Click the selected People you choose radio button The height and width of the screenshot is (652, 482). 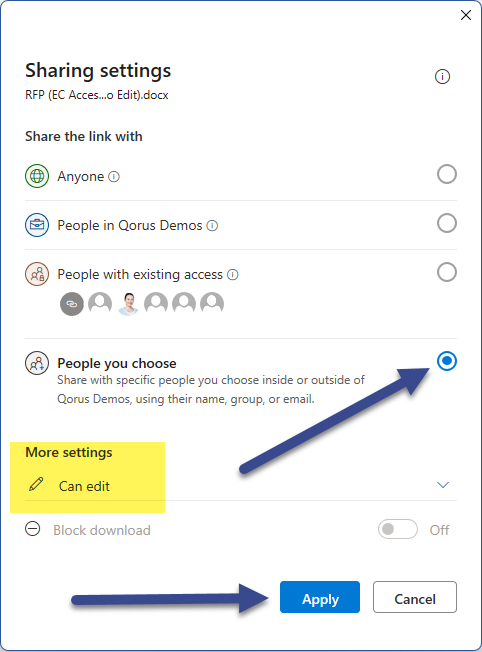coord(447,361)
